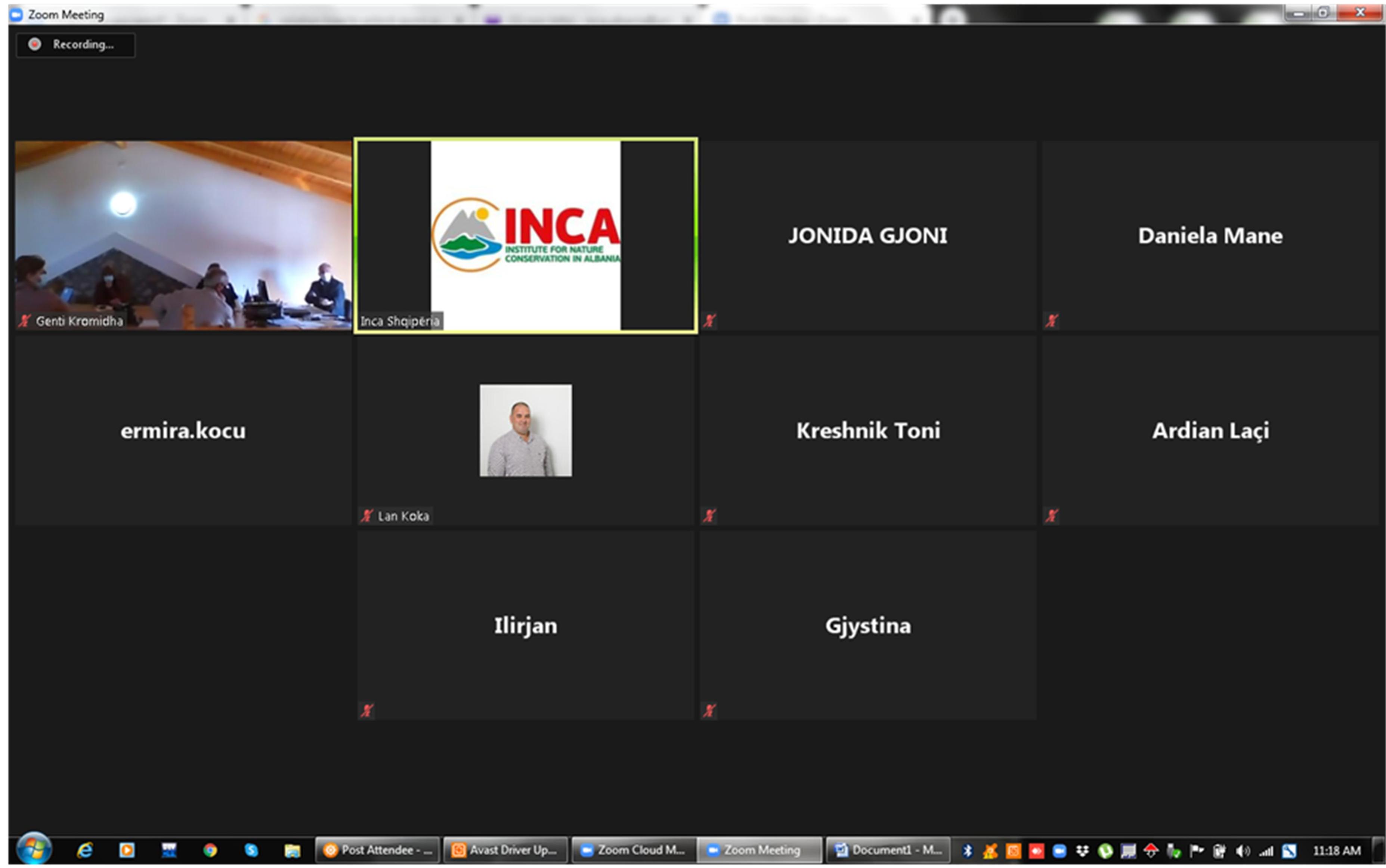Click the network signal bars tray icon
The image size is (1386, 868).
1265,851
